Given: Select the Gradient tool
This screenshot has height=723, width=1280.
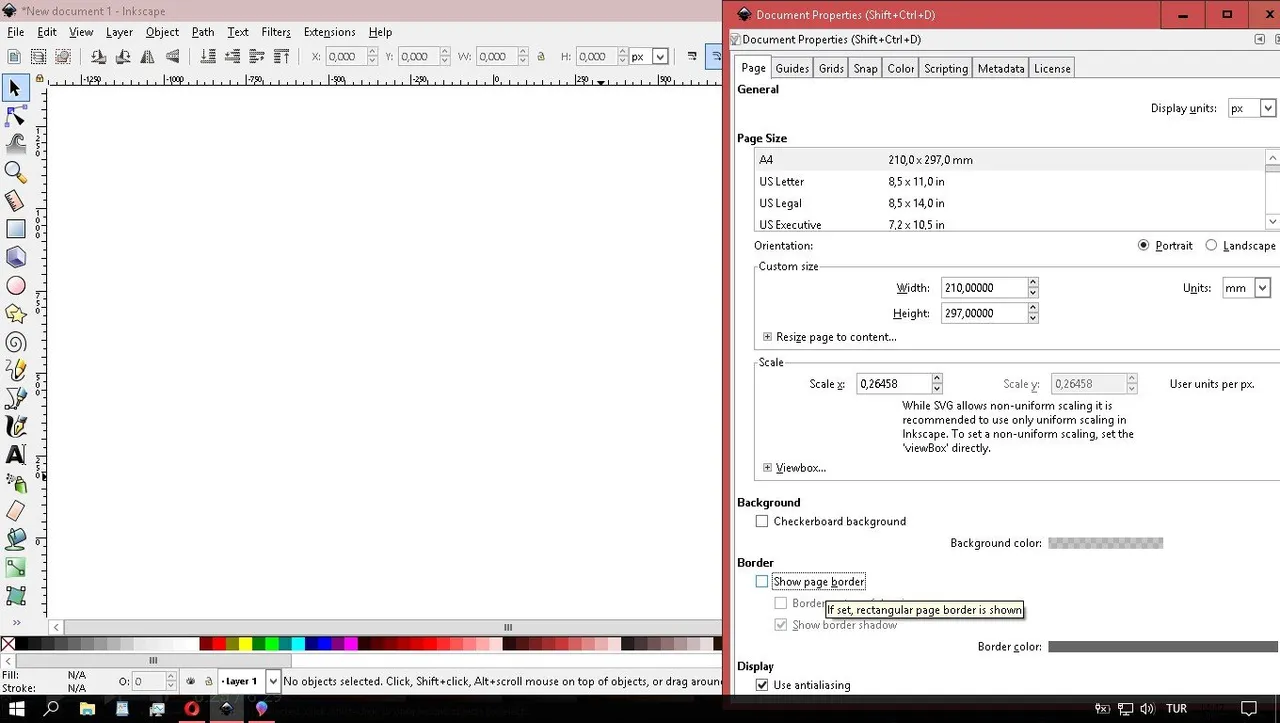Looking at the screenshot, I should (x=15, y=567).
